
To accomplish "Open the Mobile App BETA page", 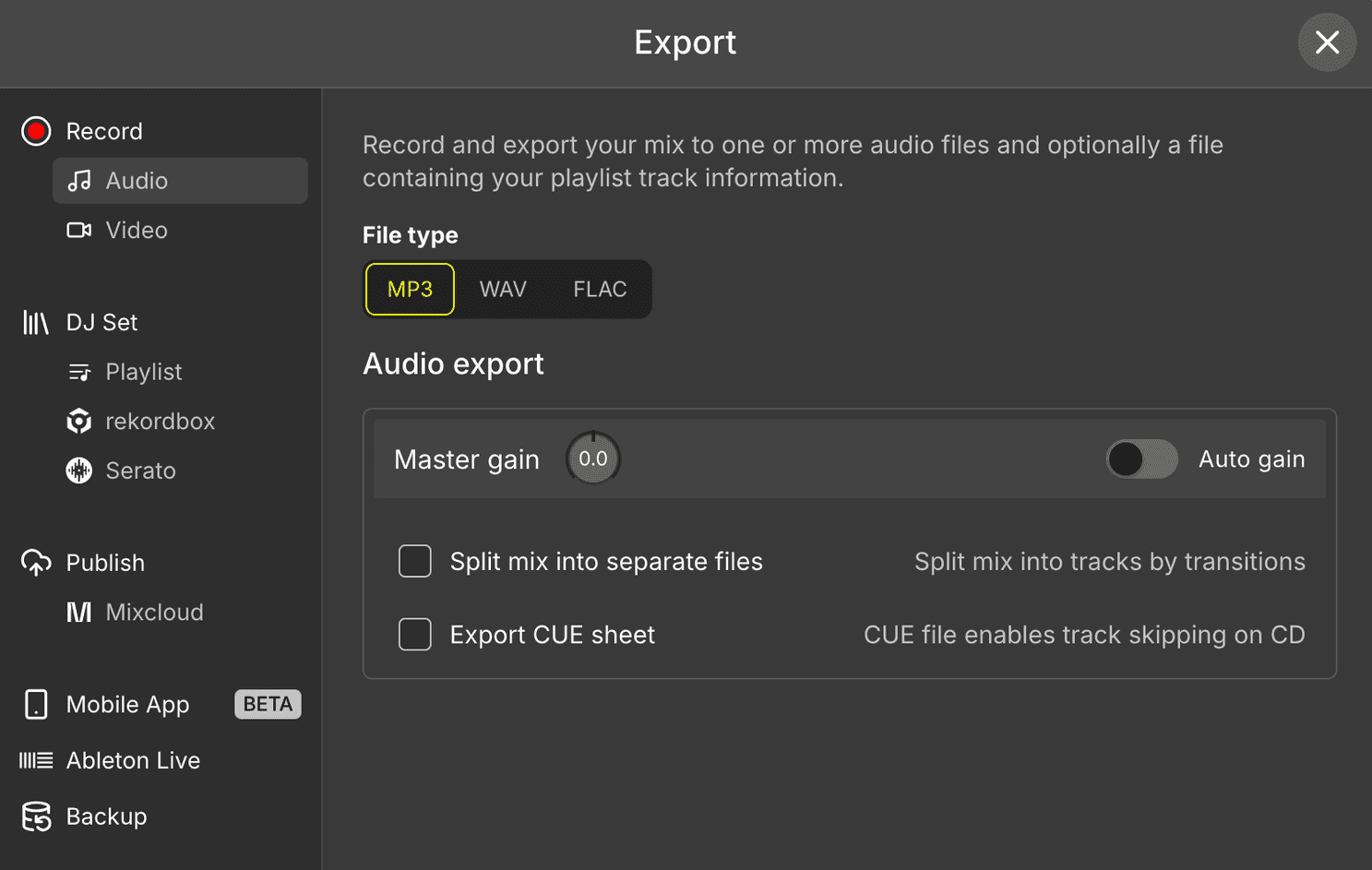I will (x=127, y=704).
